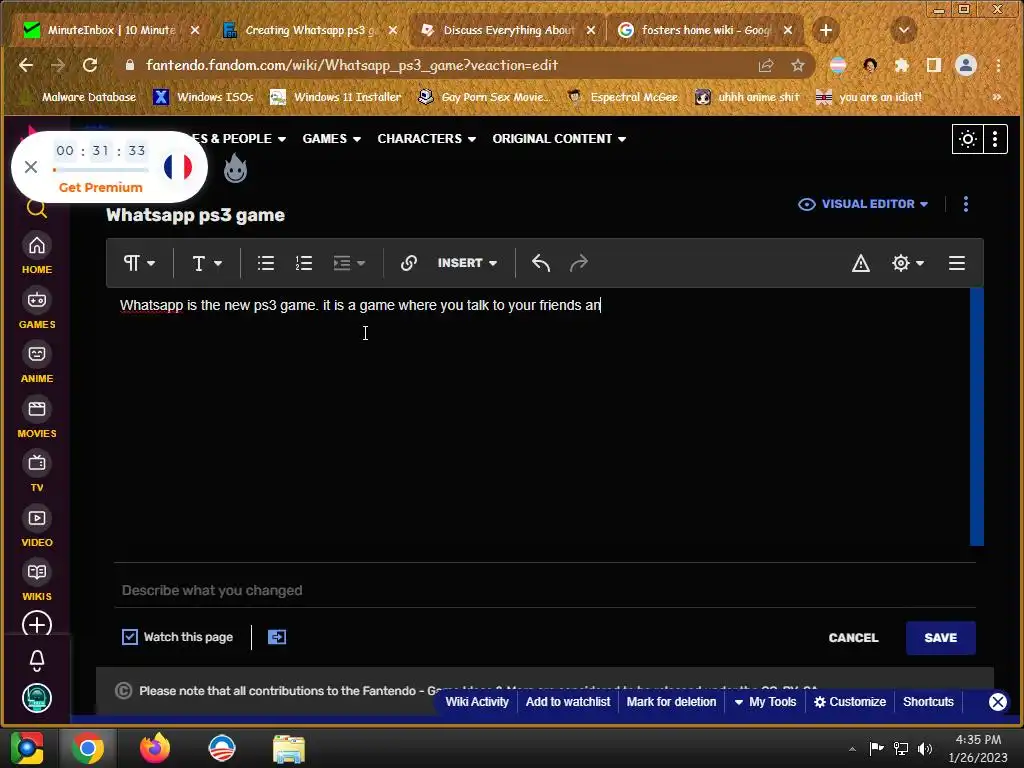Open MOVIES in the Fandom sidebar
This screenshot has height=768, width=1024.
pos(37,418)
